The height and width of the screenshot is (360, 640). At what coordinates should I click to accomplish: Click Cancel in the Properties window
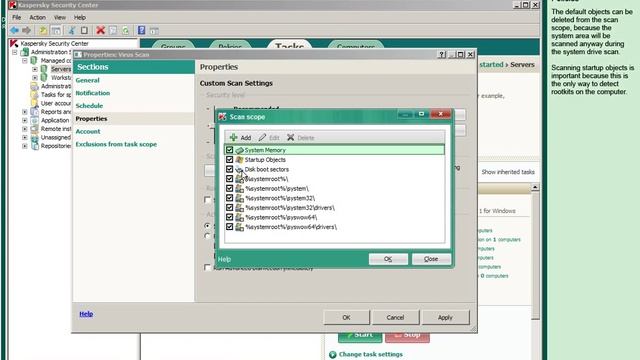point(395,317)
